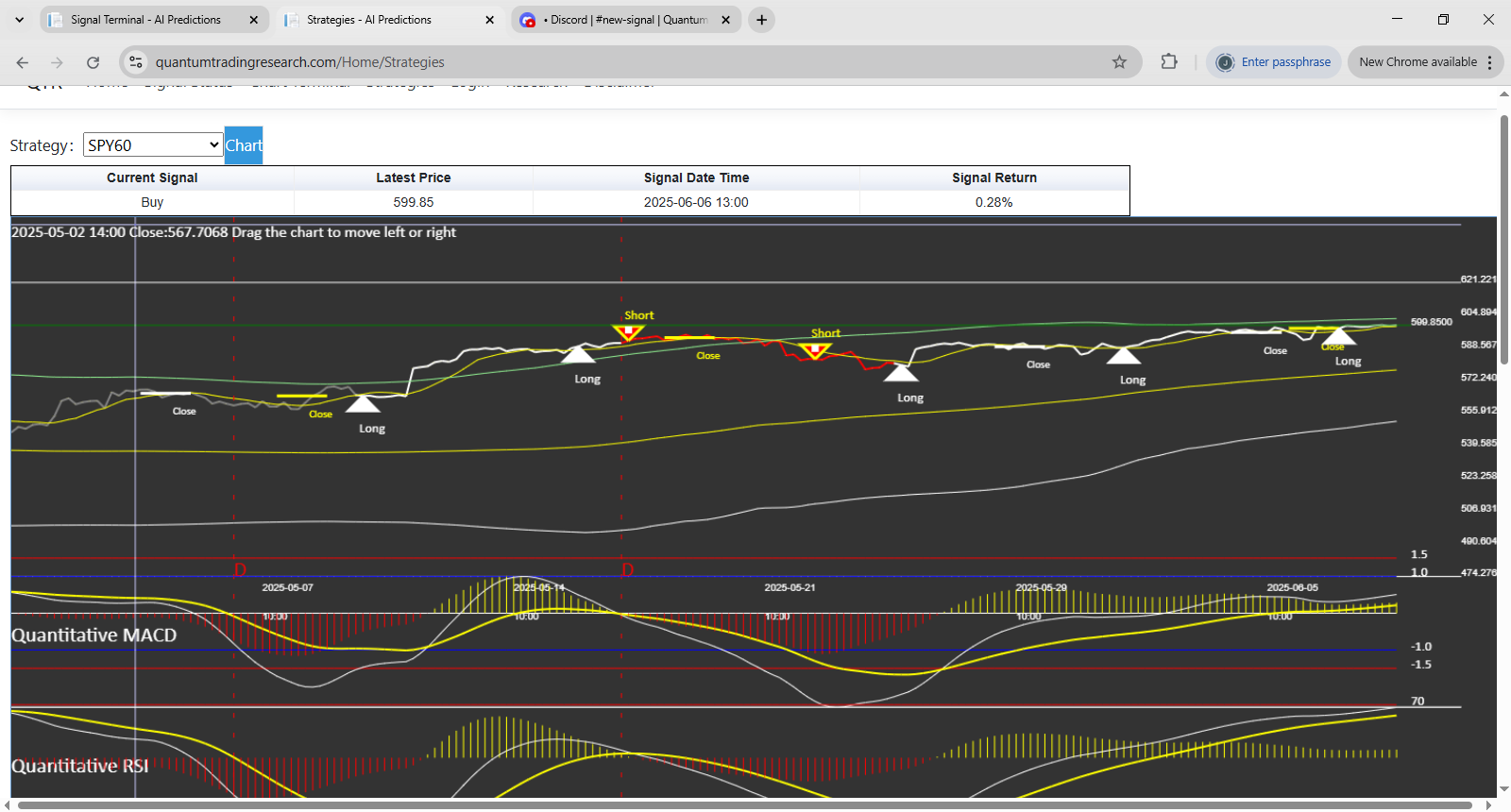1511x812 pixels.
Task: Click the -1.5 level label on the MACD panel
Action: pos(1421,665)
